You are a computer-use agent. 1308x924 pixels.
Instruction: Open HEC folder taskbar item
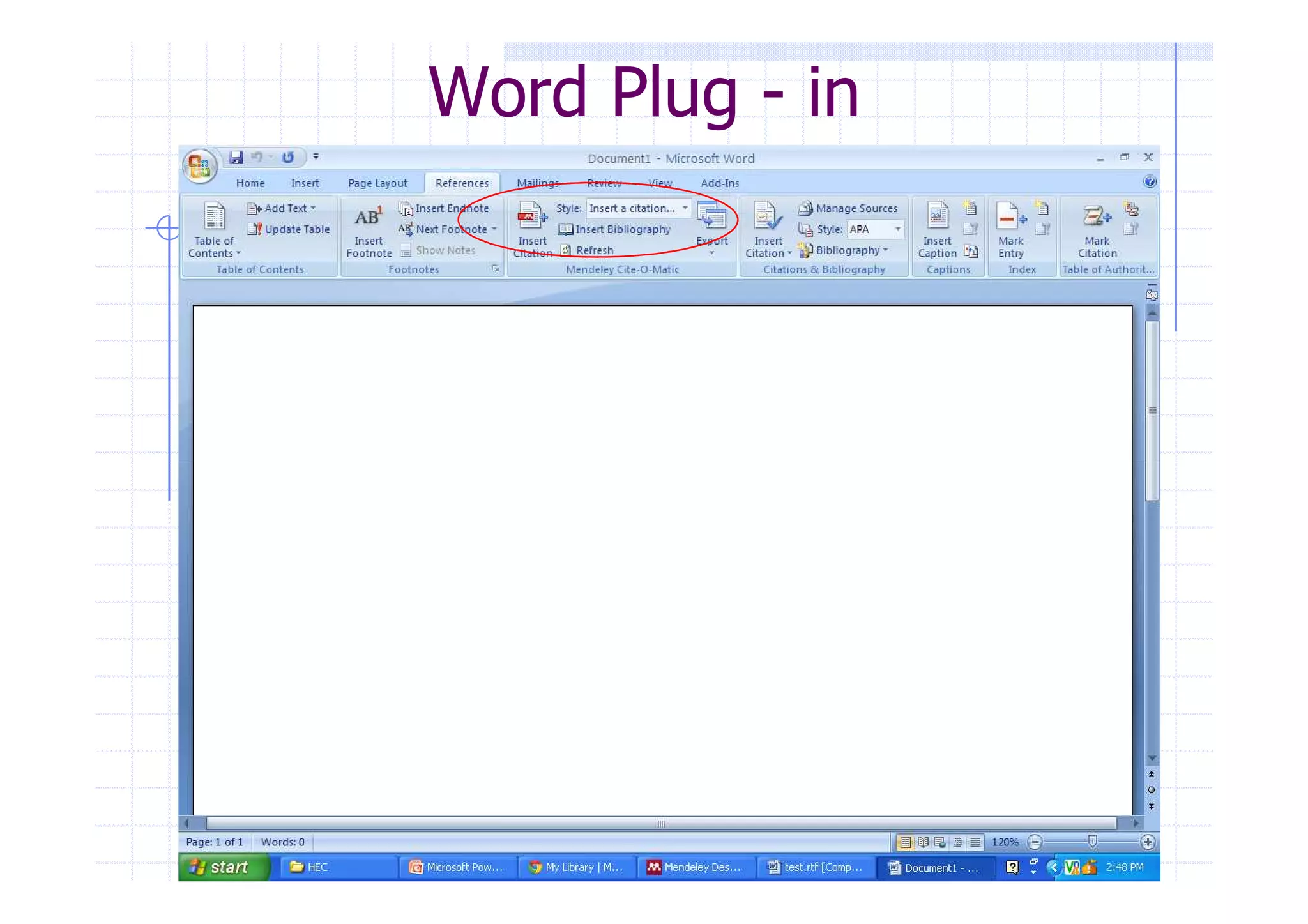click(x=338, y=867)
